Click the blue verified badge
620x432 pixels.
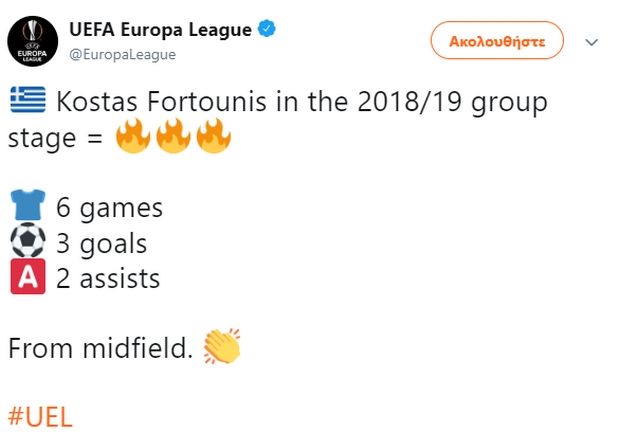(x=267, y=29)
